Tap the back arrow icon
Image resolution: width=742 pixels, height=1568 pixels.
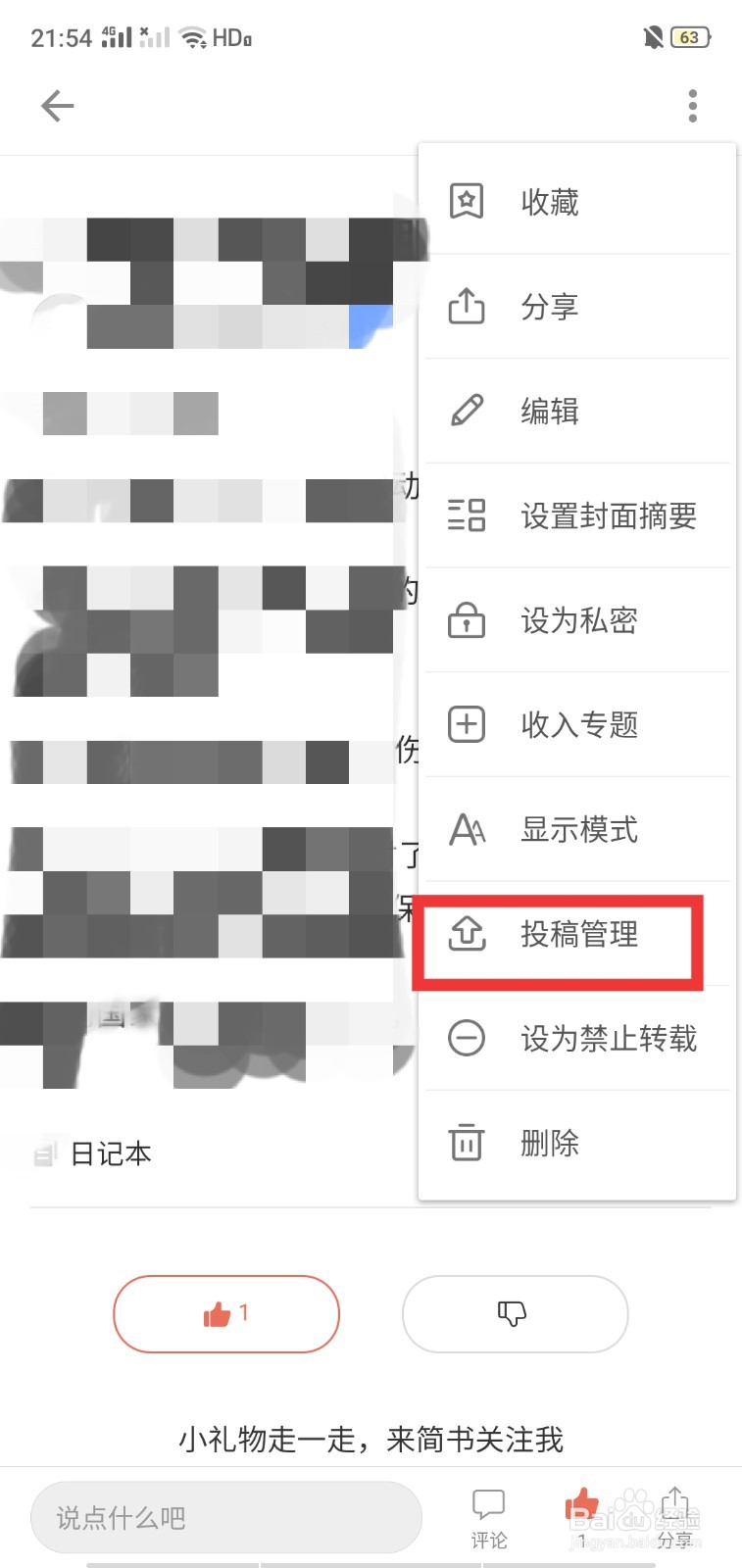click(58, 106)
